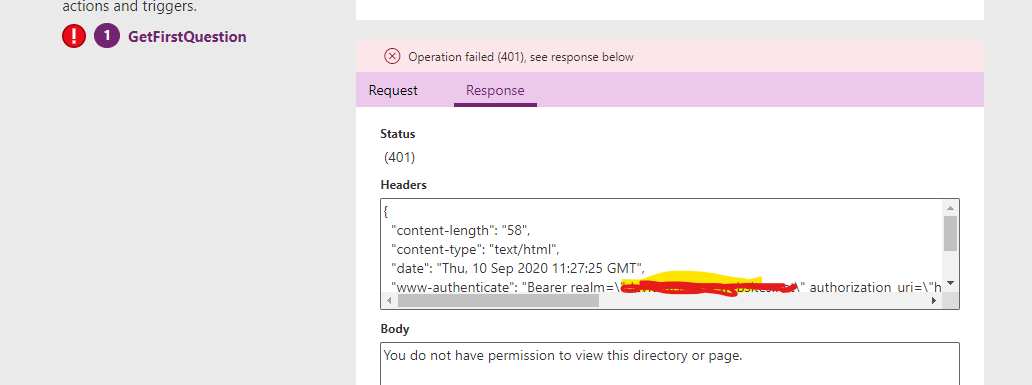The image size is (1032, 385).
Task: Click the Headers scrollbar down arrow
Action: point(950,284)
